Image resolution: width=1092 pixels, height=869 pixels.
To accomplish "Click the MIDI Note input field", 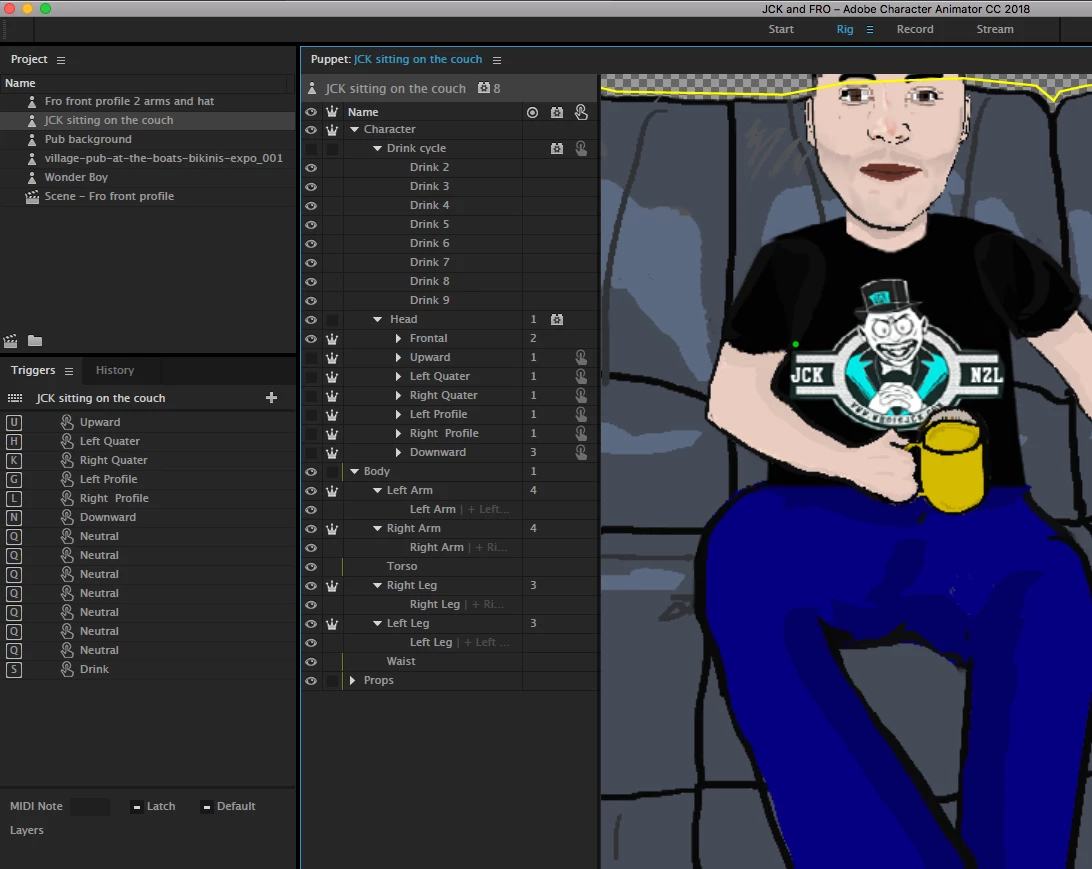I will 90,806.
